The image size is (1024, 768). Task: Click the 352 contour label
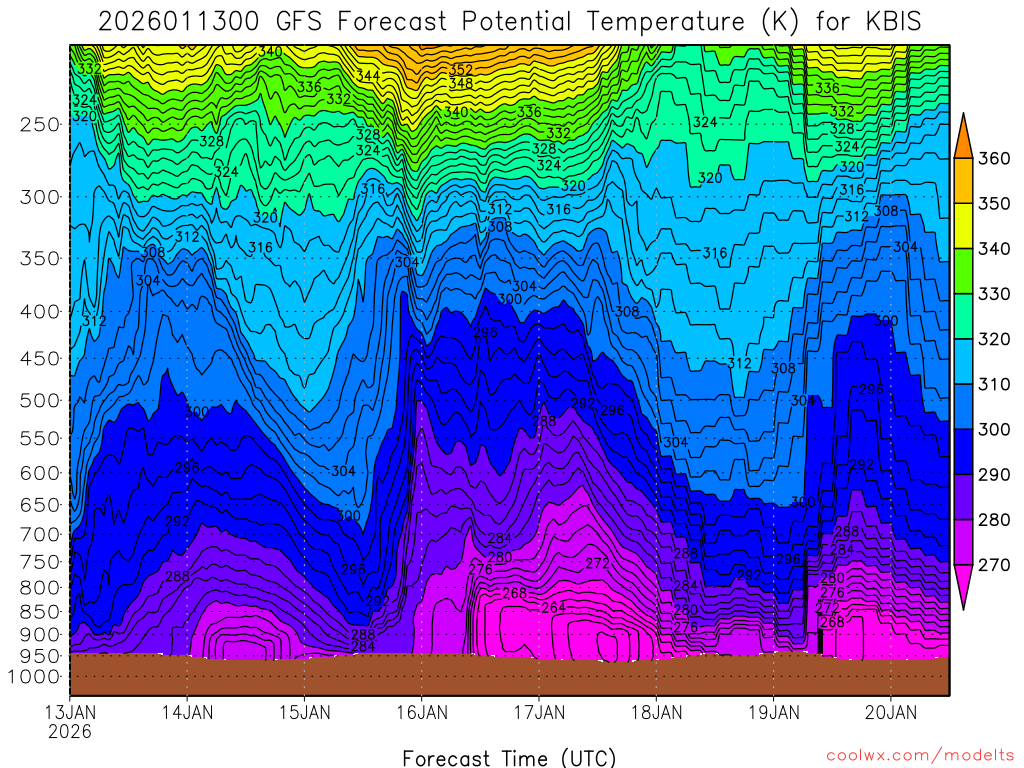[x=460, y=71]
